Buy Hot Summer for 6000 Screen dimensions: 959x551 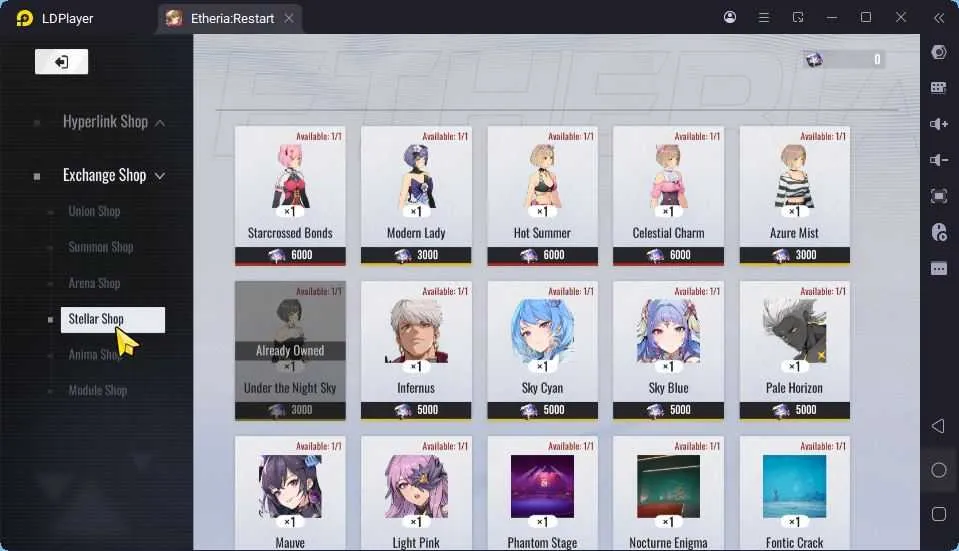(542, 256)
